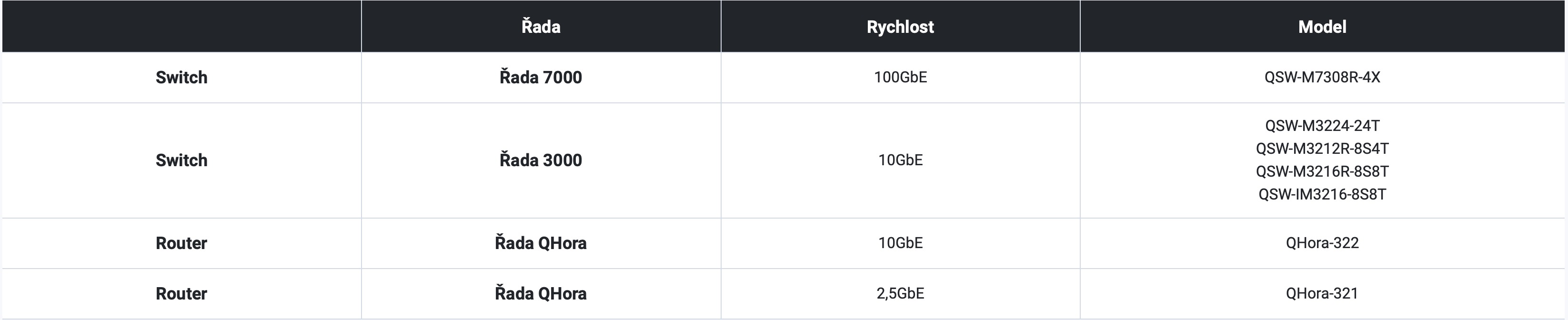This screenshot has width=1568, height=320.
Task: Click the Model column header
Action: 1321,27
